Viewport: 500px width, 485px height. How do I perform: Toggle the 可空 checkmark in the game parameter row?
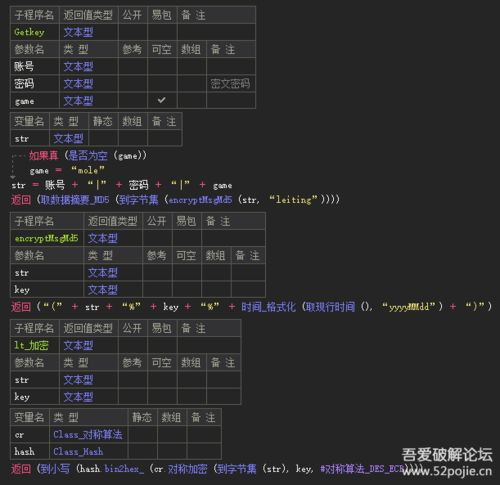pos(161,100)
